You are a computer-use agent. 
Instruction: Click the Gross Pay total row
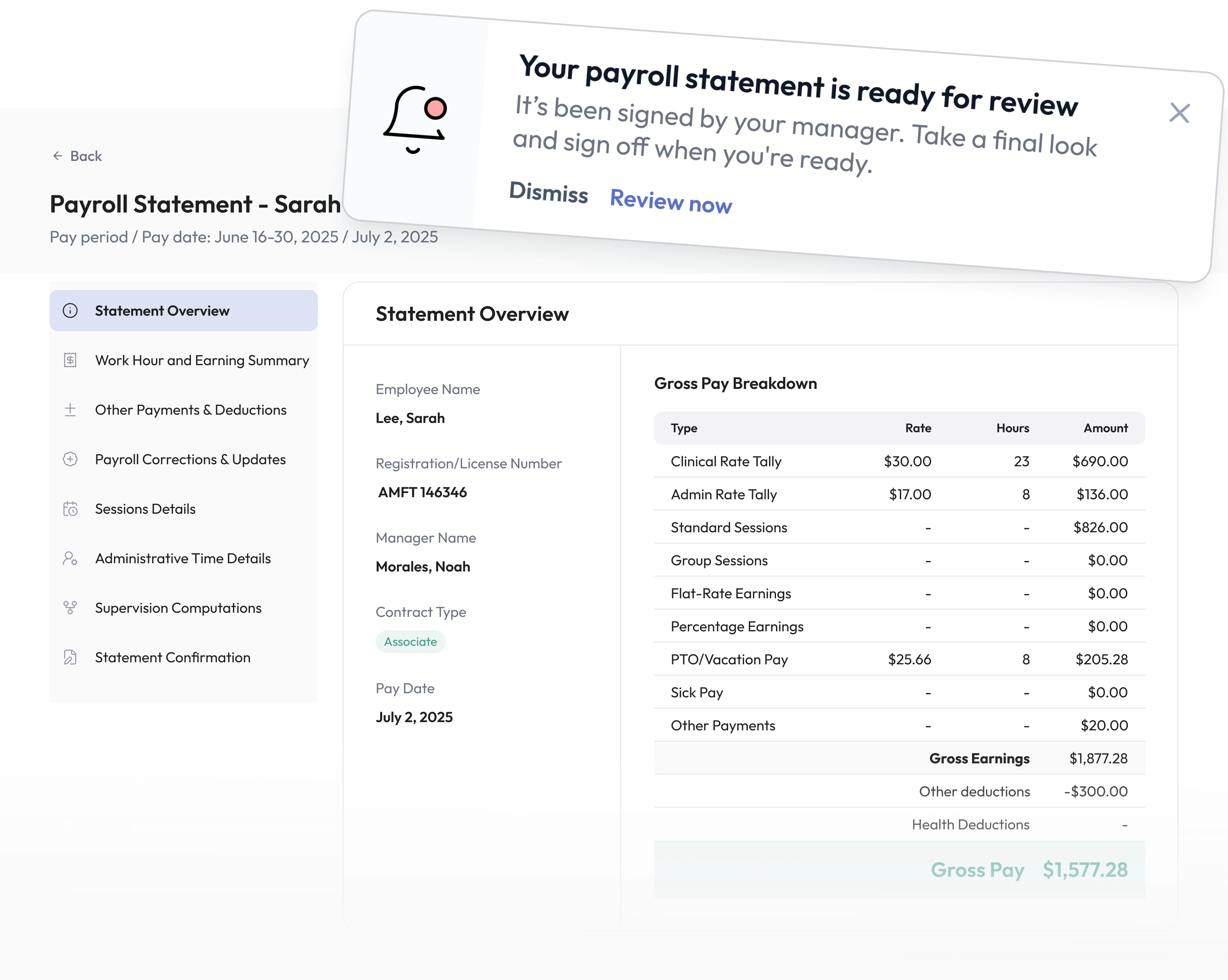899,870
